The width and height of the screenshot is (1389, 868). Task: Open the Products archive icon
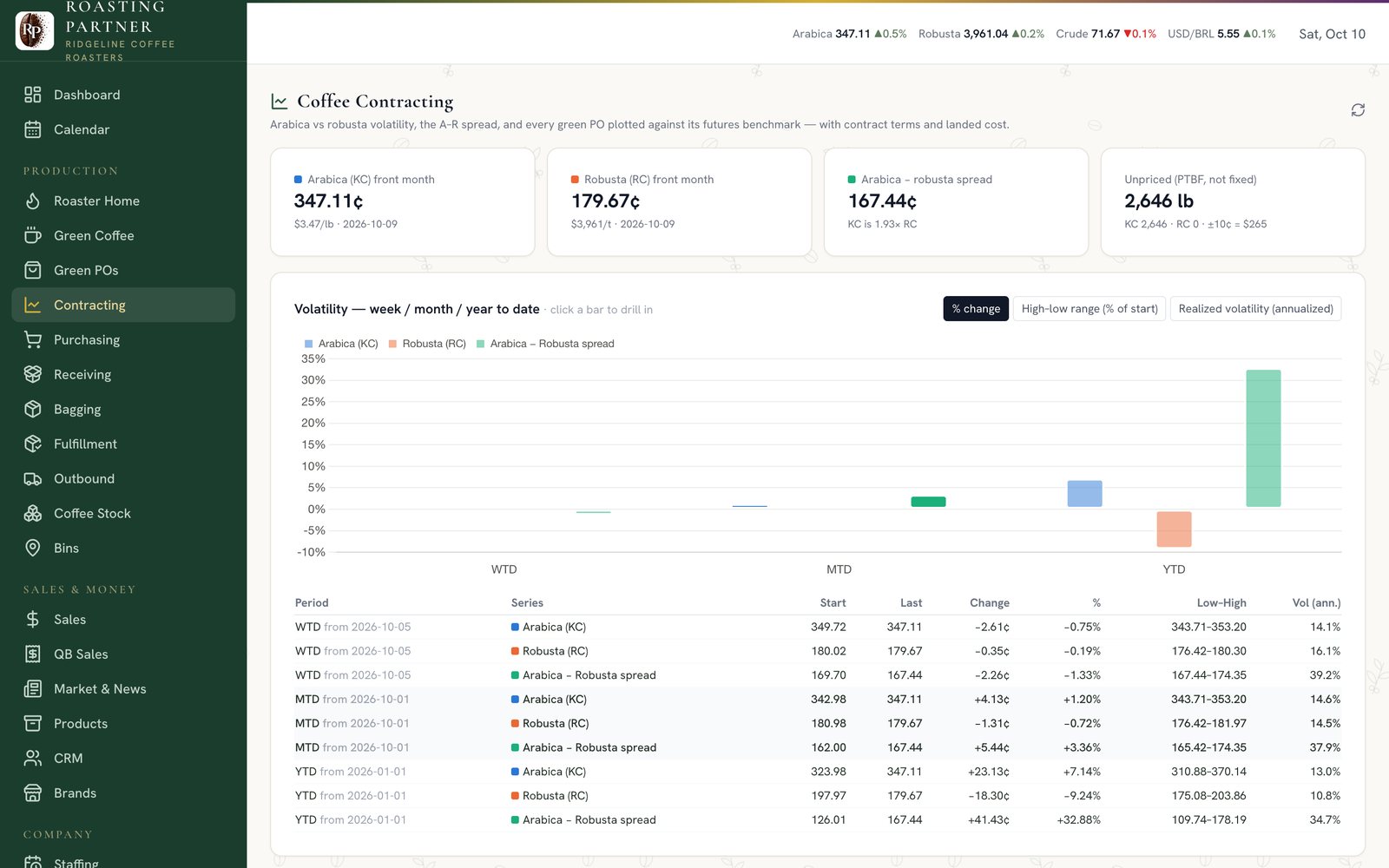(33, 723)
